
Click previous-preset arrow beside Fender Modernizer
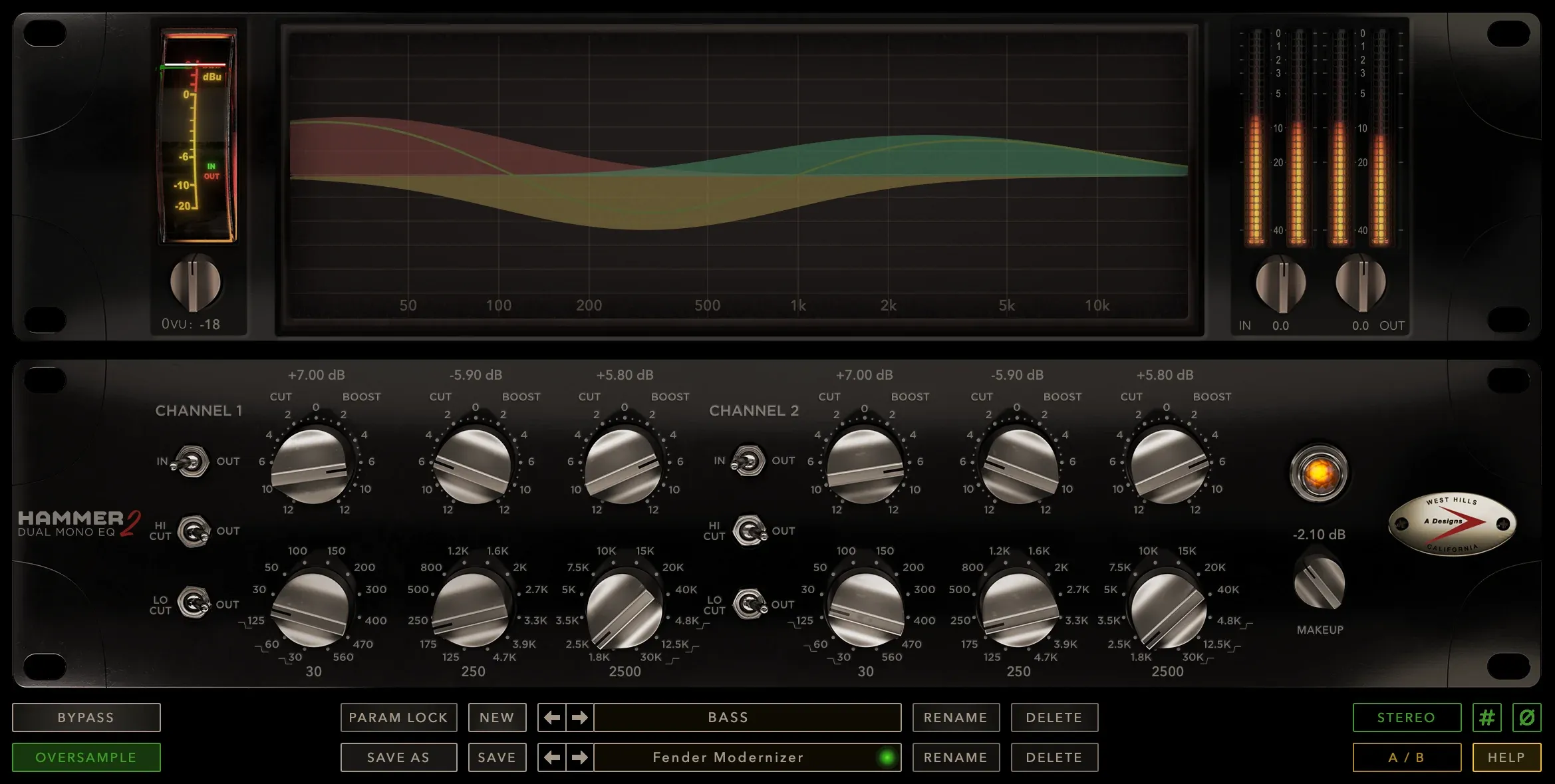[552, 757]
